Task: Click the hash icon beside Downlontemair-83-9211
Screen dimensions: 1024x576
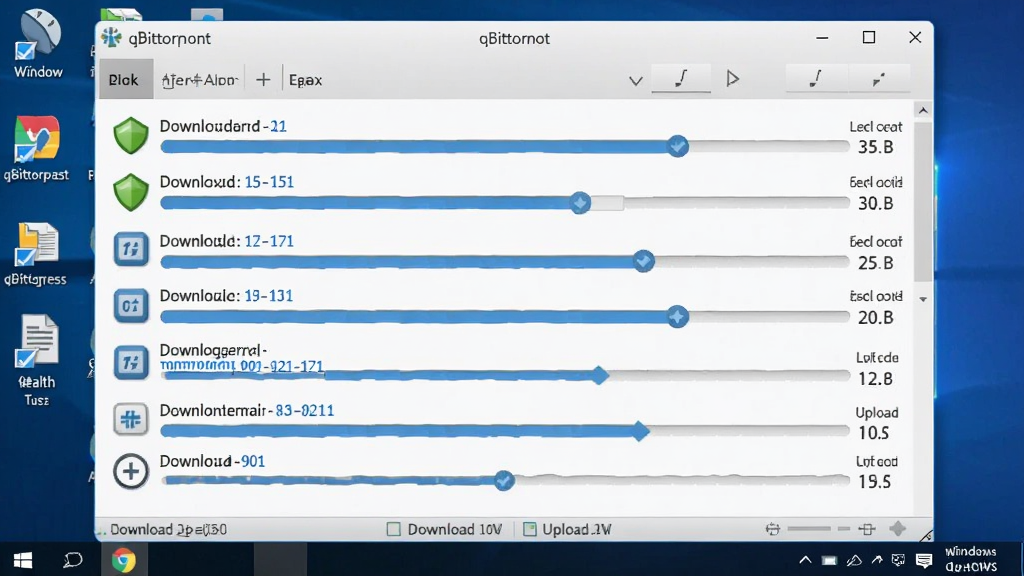Action: pyautogui.click(x=131, y=419)
